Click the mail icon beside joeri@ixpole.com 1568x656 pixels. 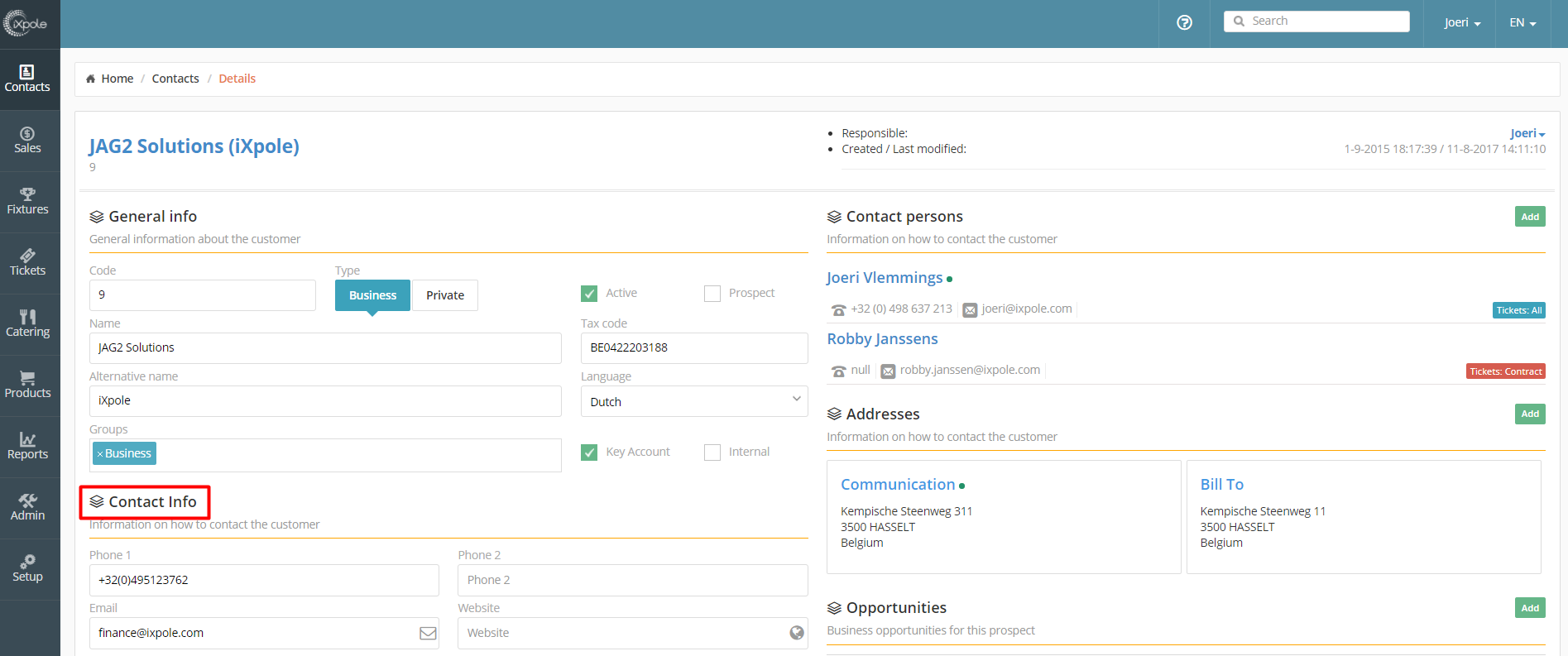tap(970, 310)
